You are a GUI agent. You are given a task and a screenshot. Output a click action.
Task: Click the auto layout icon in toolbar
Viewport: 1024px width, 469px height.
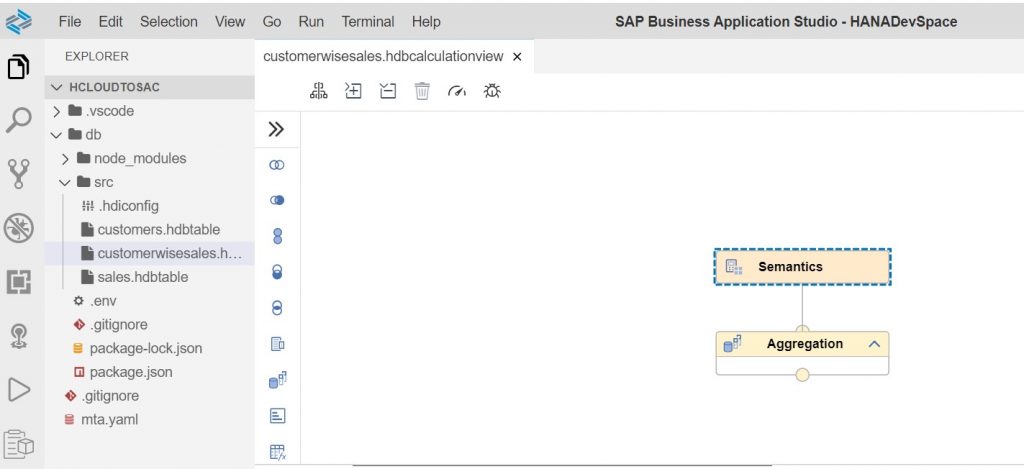click(x=319, y=91)
